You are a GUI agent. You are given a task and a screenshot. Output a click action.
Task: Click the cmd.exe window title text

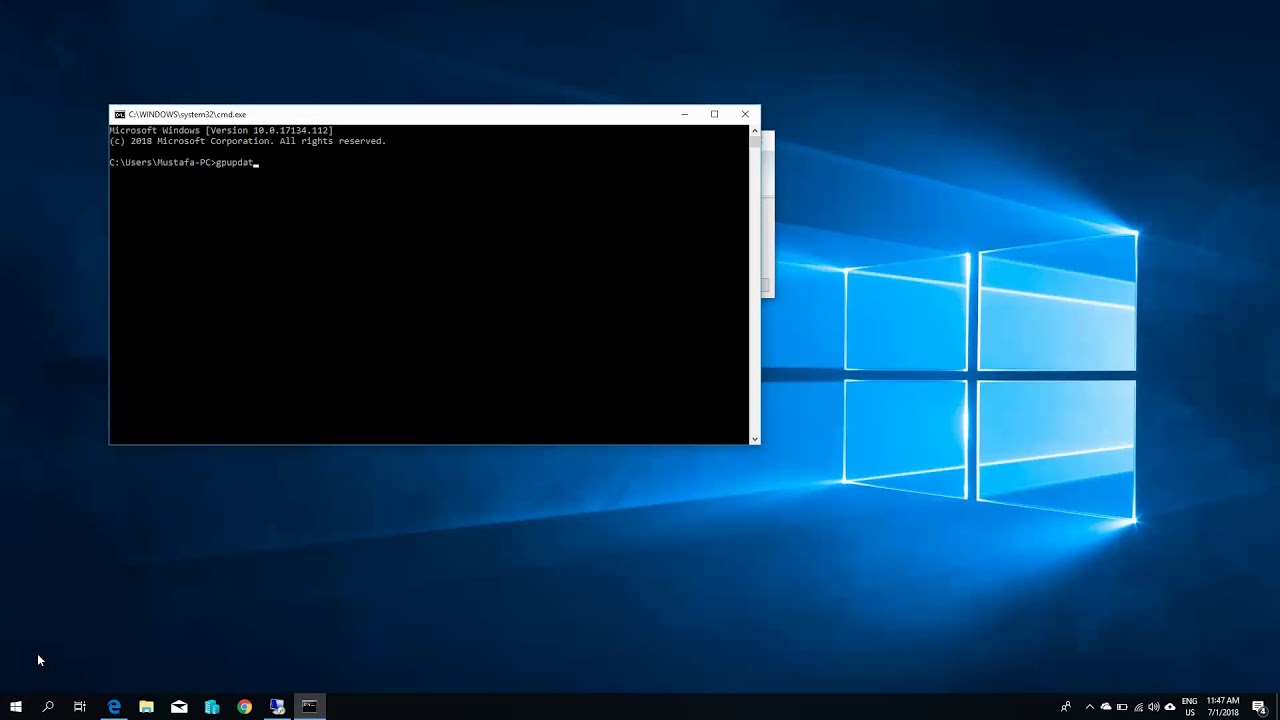pyautogui.click(x=187, y=115)
